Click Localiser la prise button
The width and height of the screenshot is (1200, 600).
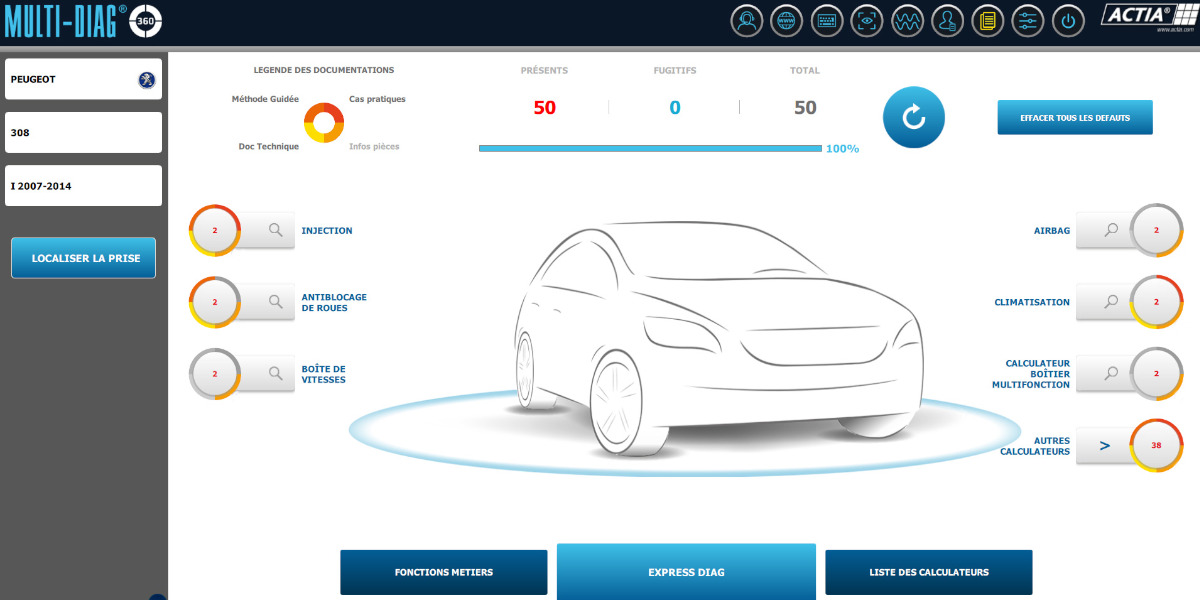[84, 258]
